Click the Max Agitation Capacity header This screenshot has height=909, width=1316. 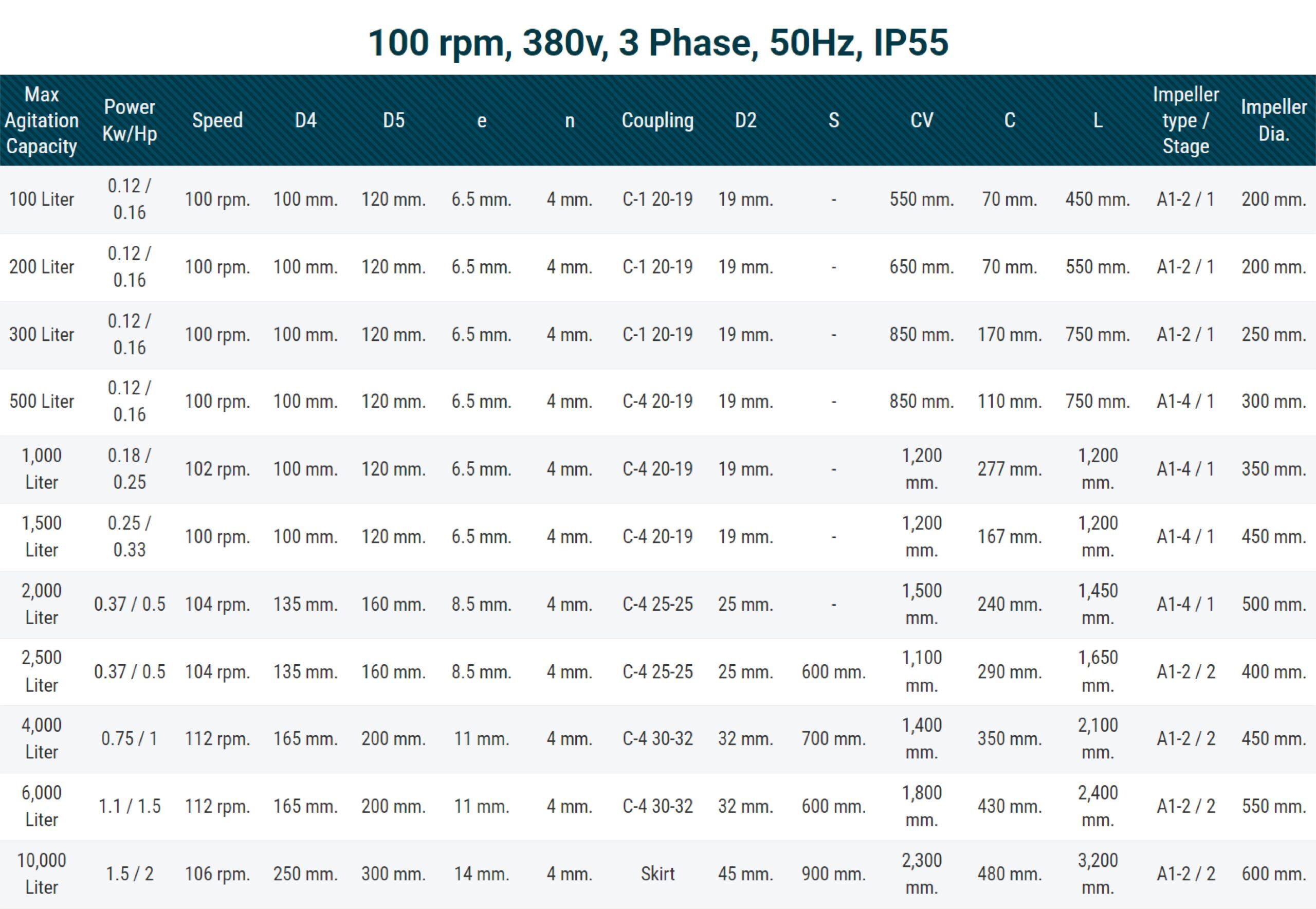(42, 120)
